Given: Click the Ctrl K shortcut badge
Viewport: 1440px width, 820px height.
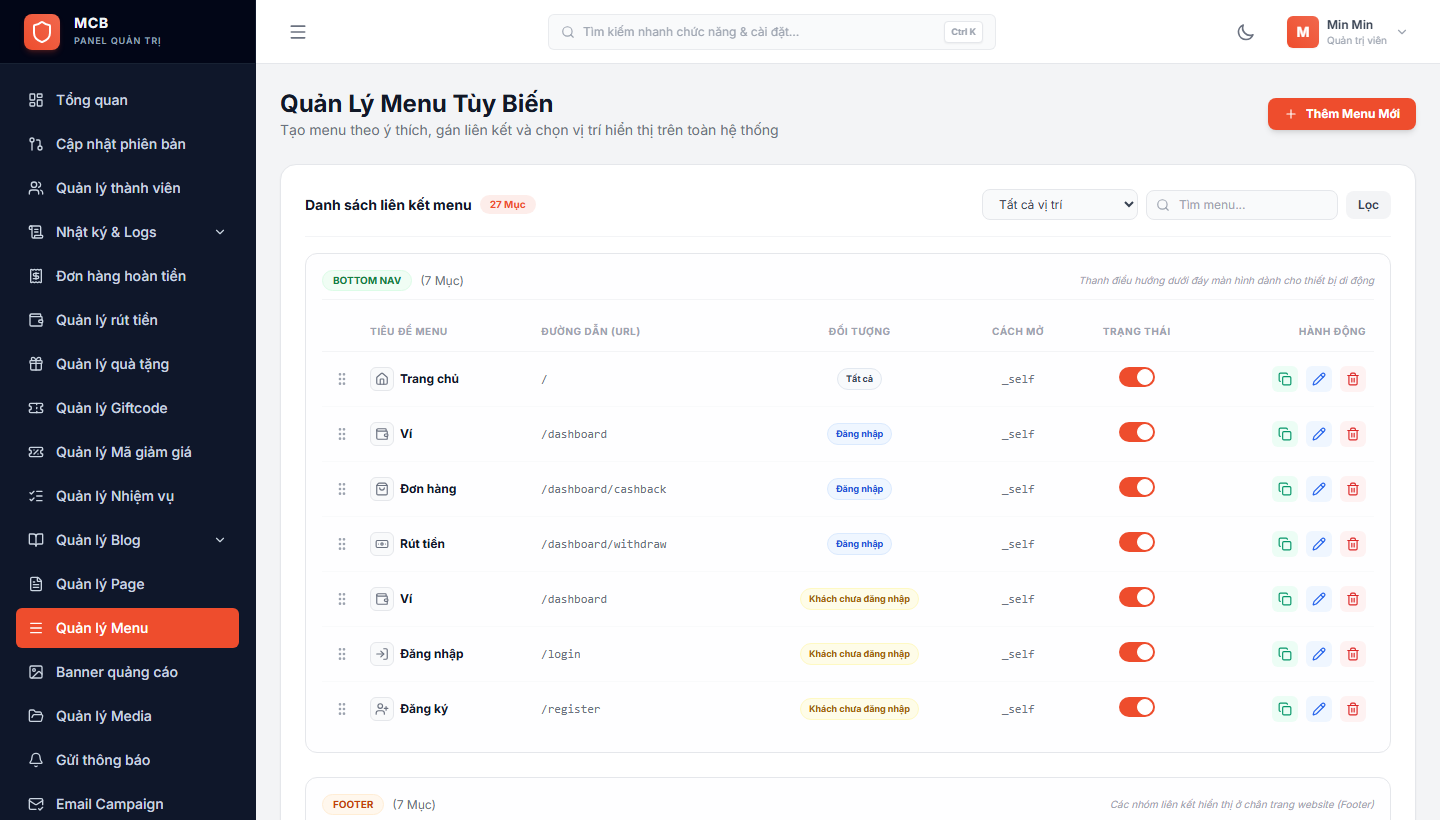Looking at the screenshot, I should tap(964, 32).
